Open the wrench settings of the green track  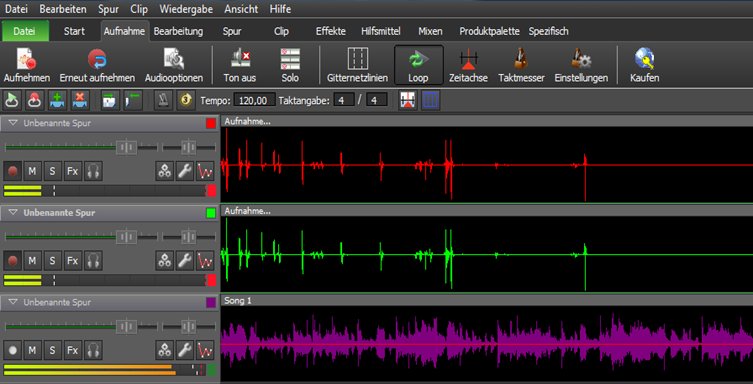coord(185,261)
